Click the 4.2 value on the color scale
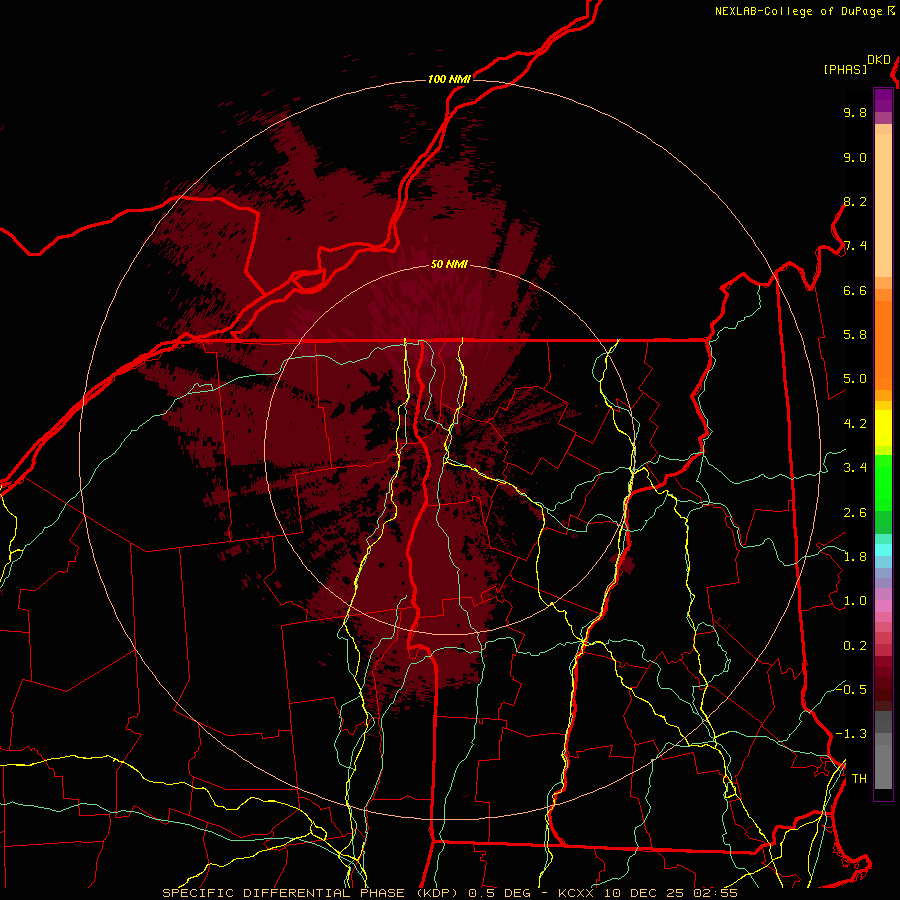 [x=855, y=424]
